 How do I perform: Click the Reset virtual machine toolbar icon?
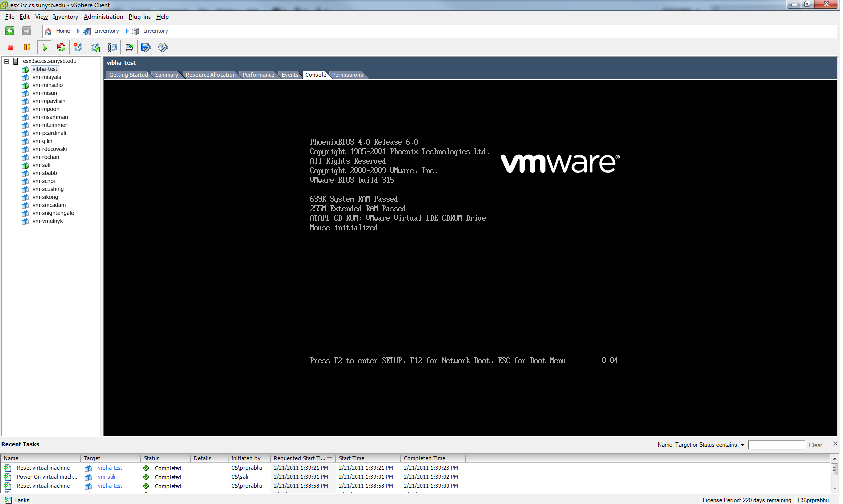click(x=61, y=47)
